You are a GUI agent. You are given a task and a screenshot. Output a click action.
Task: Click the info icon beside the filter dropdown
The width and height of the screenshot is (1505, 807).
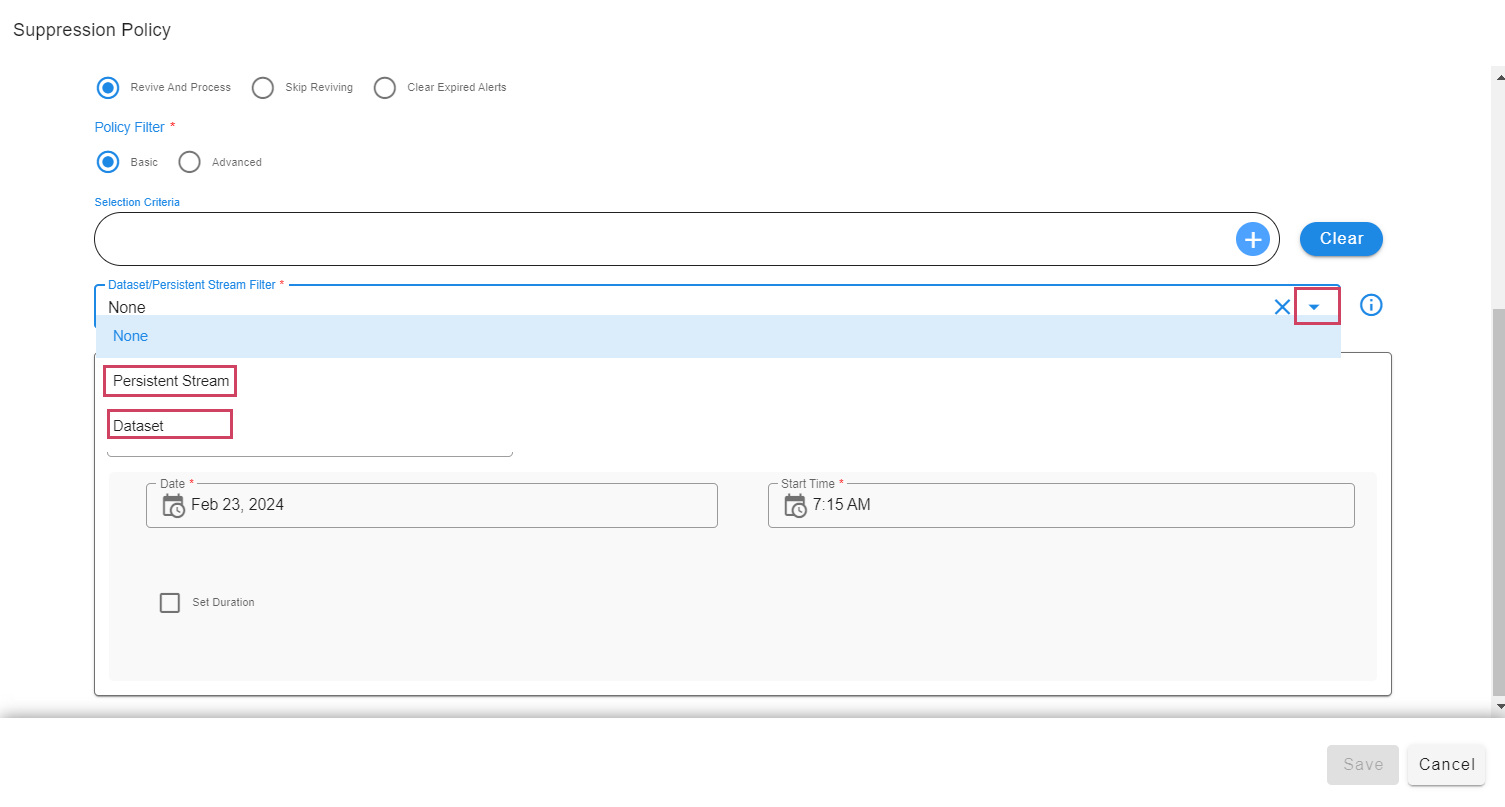pos(1371,305)
